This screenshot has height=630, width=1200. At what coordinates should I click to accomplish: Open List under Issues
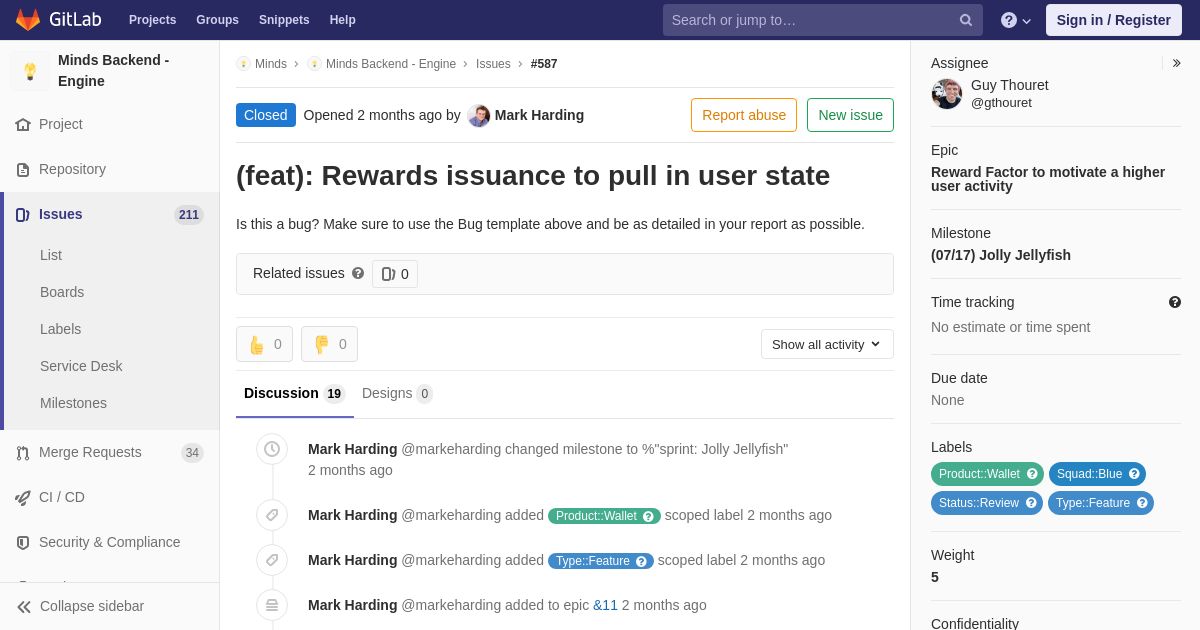click(x=51, y=255)
